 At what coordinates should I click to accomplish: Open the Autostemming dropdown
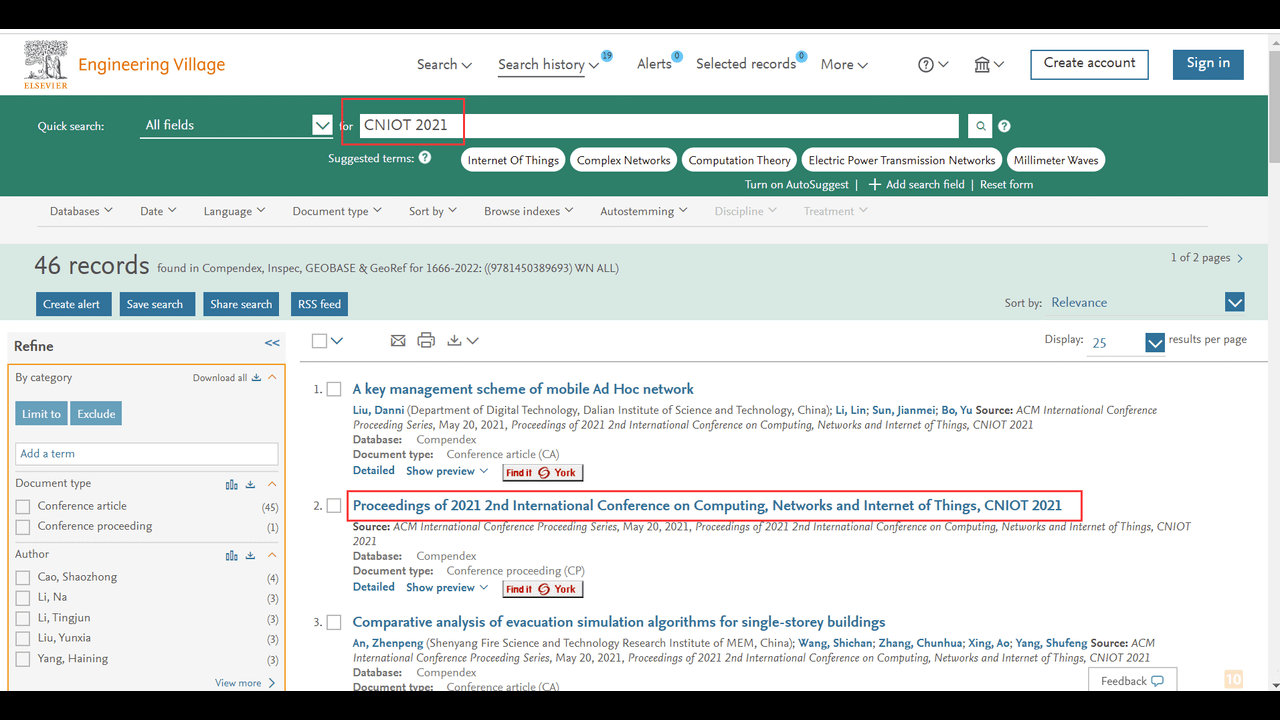[644, 211]
